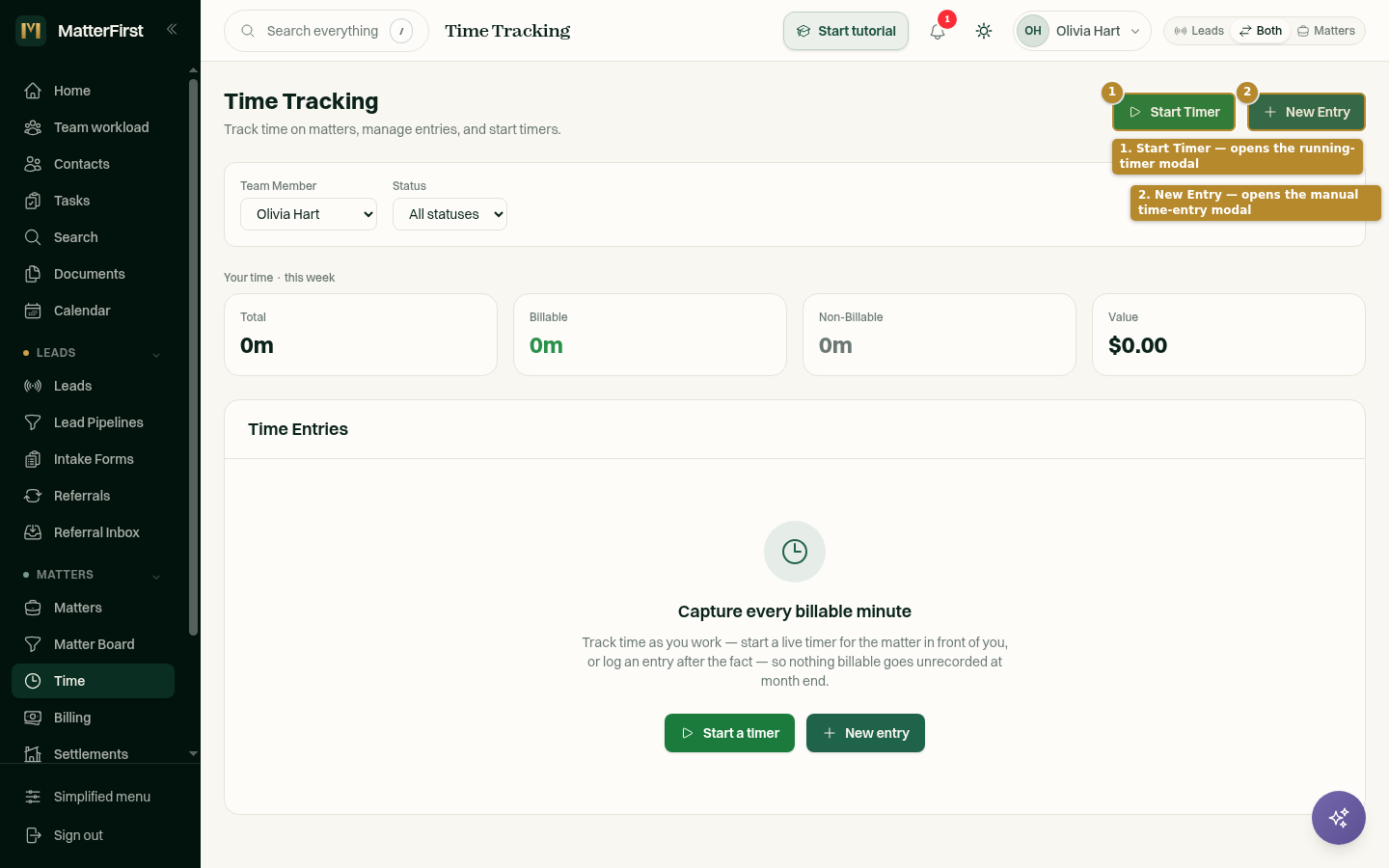The height and width of the screenshot is (868, 1389).
Task: Click the Simplified menu sliders icon
Action: (33, 797)
